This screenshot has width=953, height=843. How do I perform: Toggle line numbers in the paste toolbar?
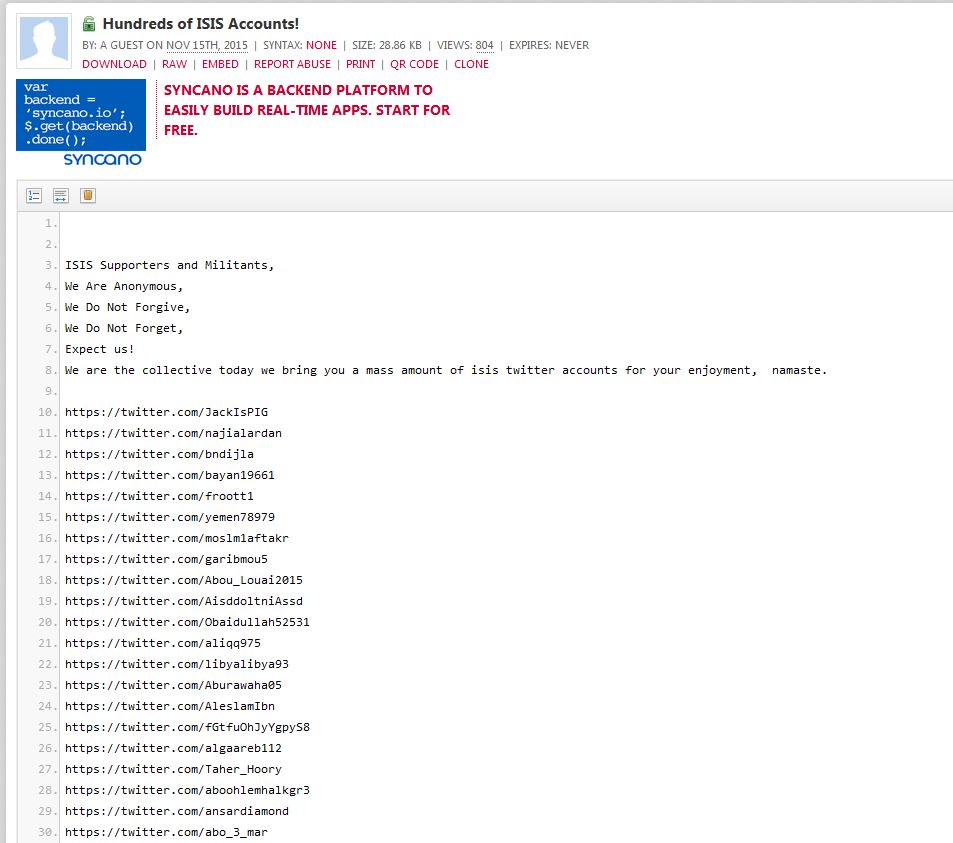coord(34,196)
